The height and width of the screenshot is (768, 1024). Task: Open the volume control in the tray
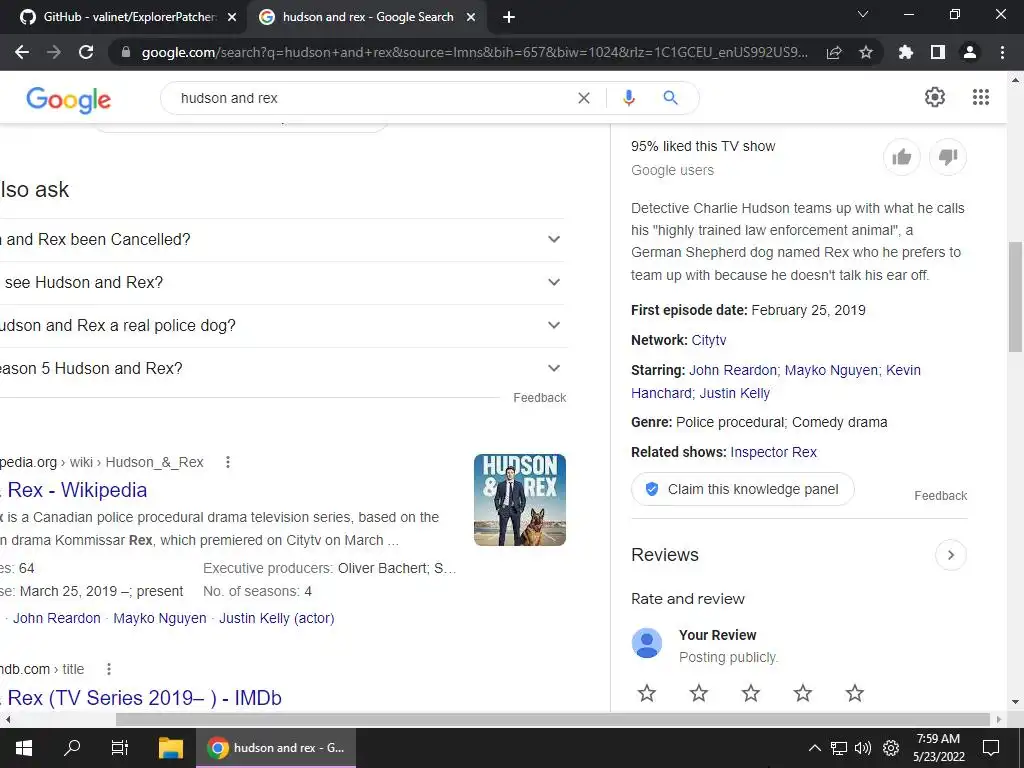pos(863,748)
